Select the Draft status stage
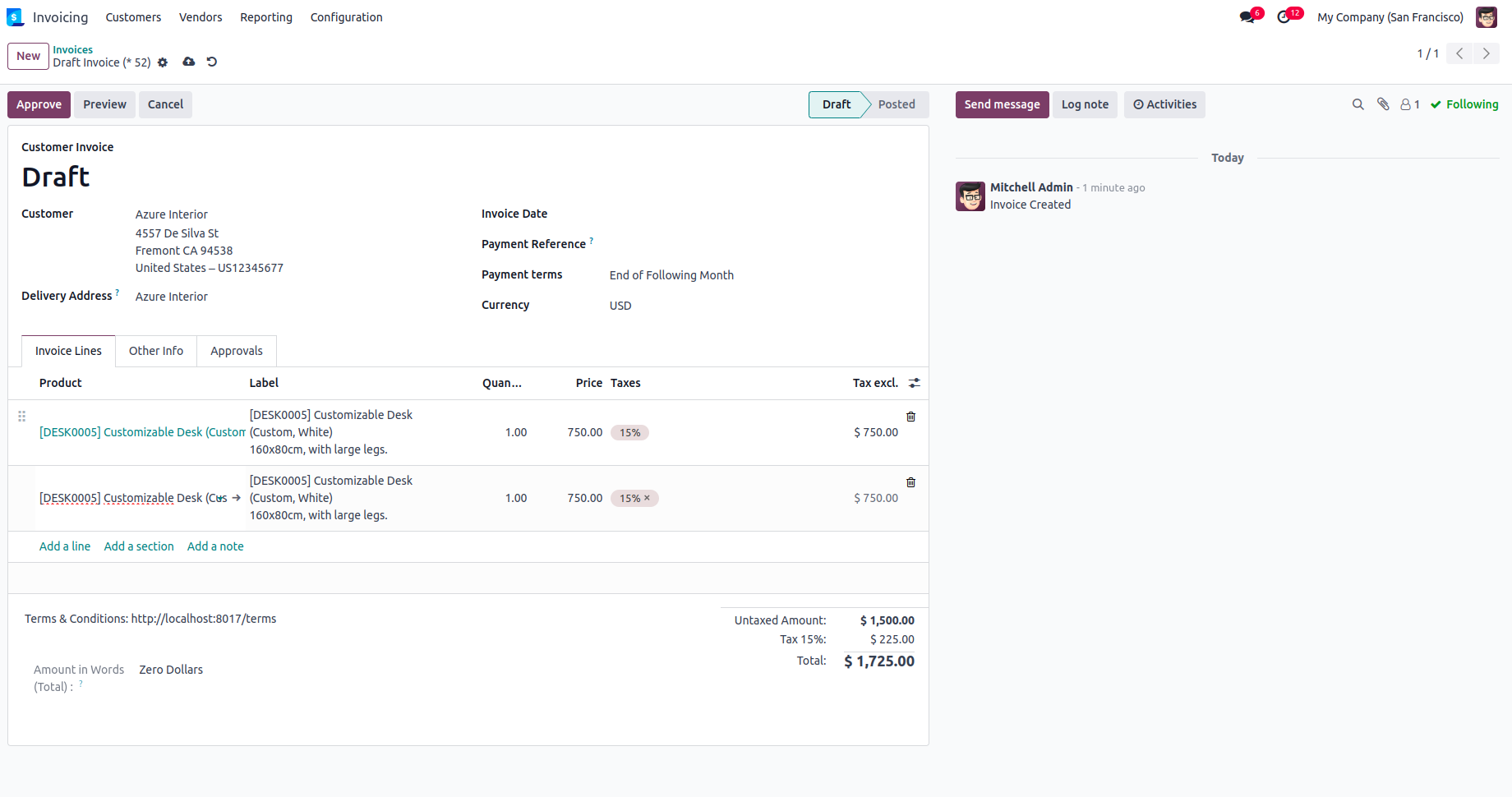This screenshot has height=797, width=1512. point(836,104)
